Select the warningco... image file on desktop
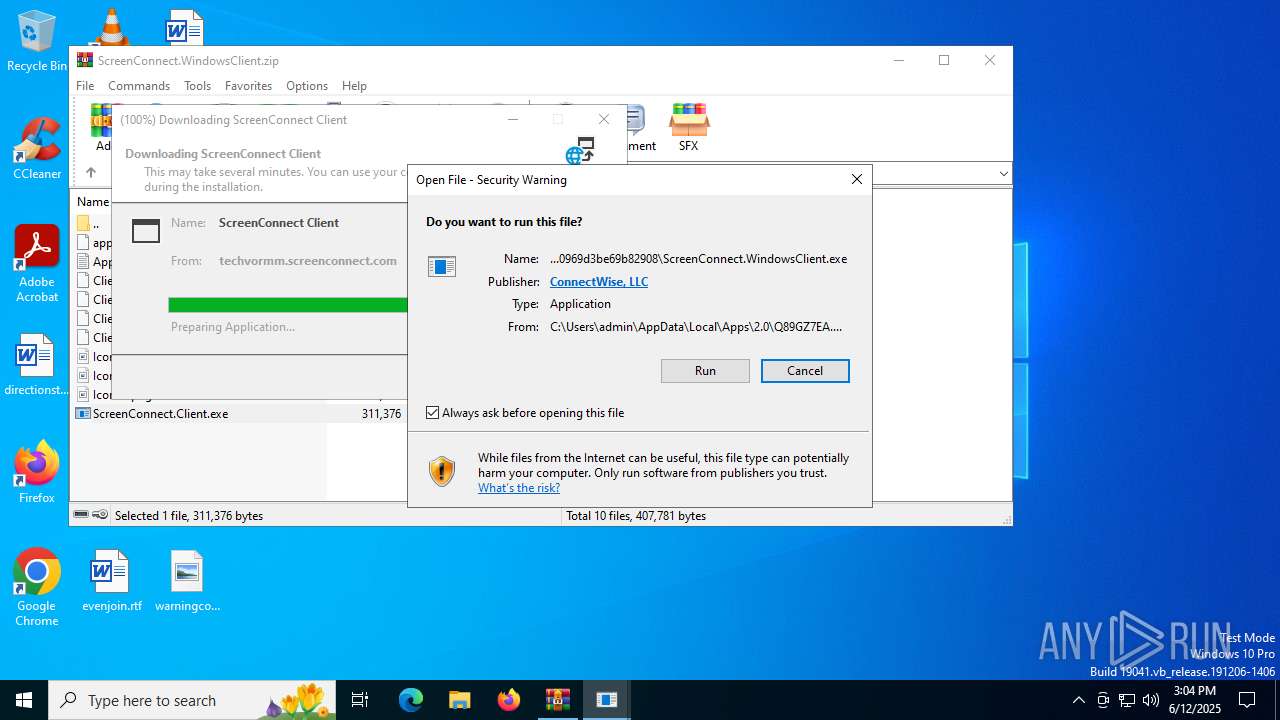 point(187,580)
